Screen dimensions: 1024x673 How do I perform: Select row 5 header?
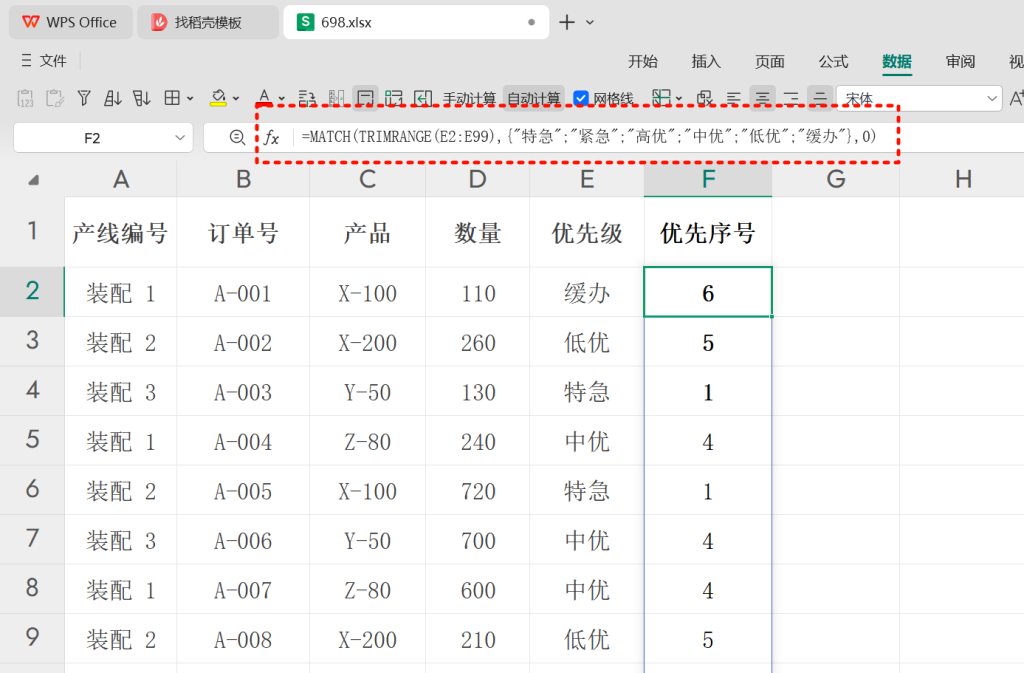[32, 439]
